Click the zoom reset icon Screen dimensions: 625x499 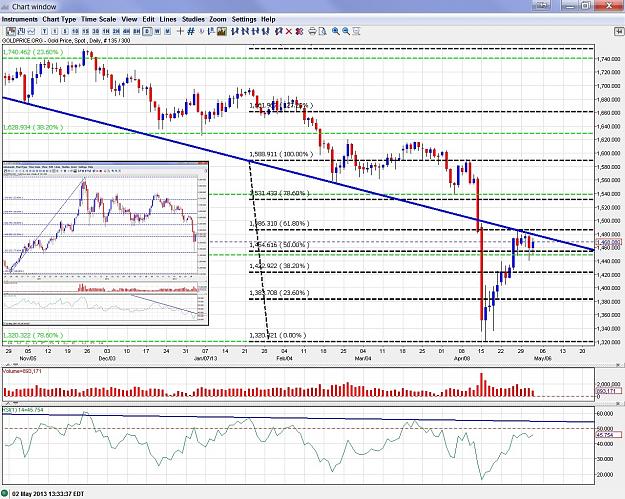coord(356,31)
